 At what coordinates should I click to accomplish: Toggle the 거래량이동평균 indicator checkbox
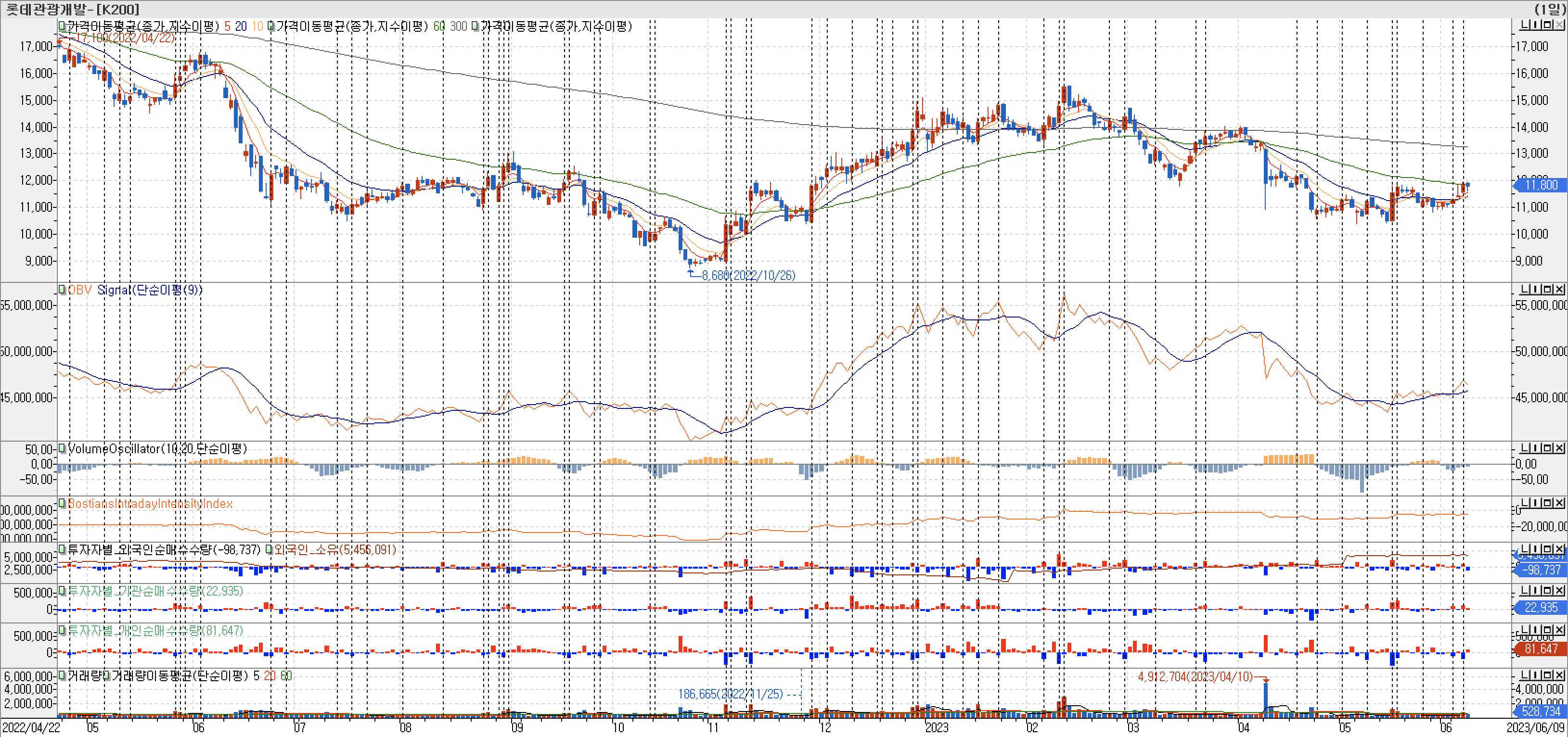point(106,675)
